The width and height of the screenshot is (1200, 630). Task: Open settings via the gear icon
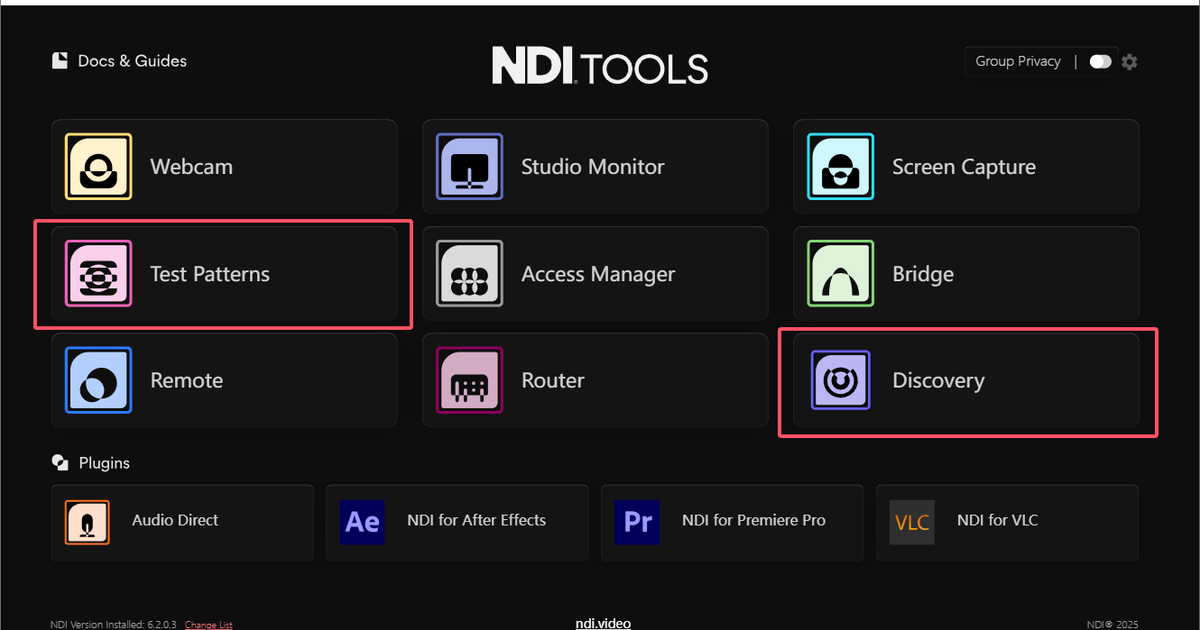pyautogui.click(x=1130, y=62)
